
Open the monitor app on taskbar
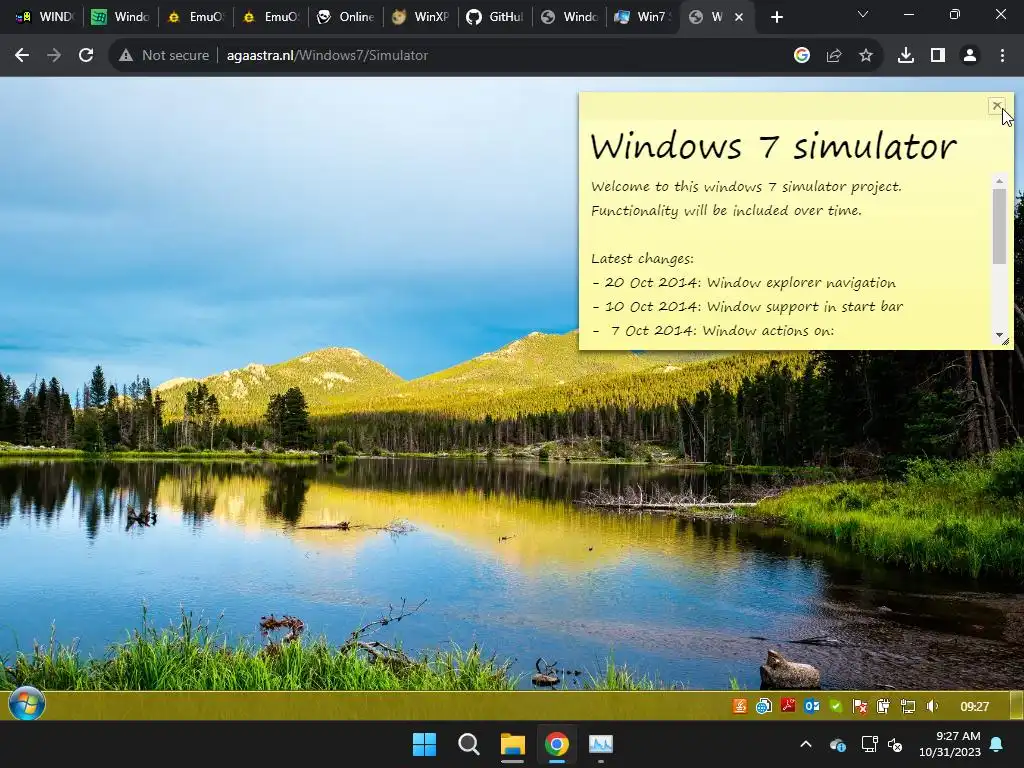pos(601,744)
